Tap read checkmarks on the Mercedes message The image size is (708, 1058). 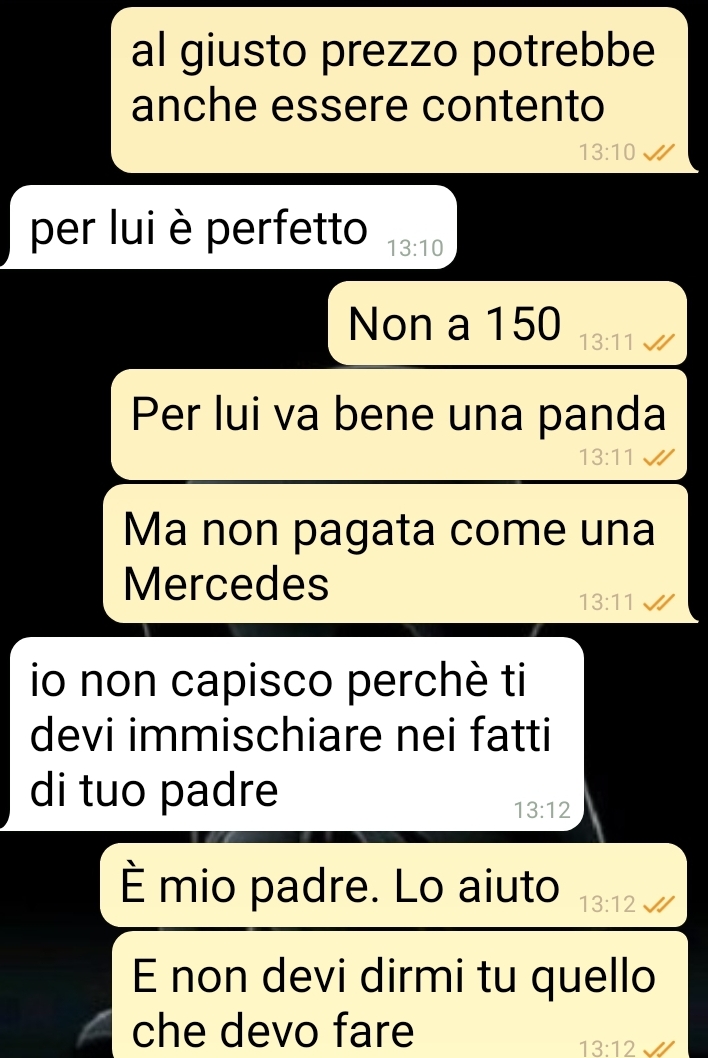(659, 602)
